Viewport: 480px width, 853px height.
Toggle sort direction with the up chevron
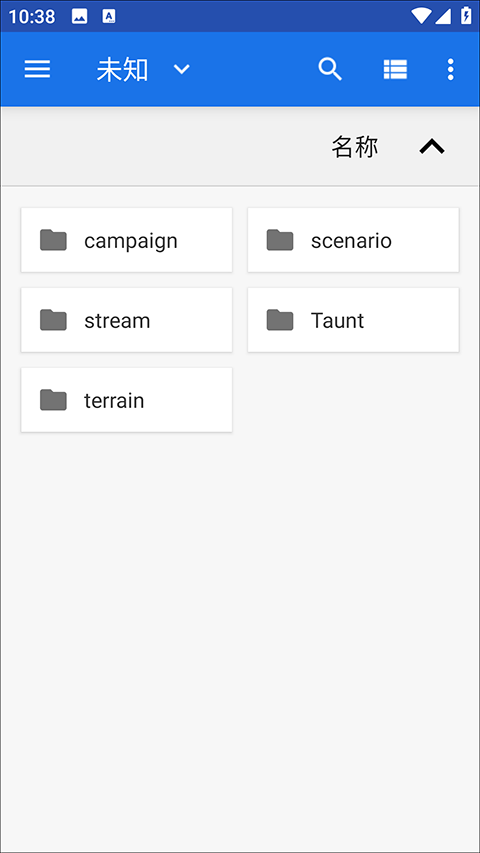432,147
